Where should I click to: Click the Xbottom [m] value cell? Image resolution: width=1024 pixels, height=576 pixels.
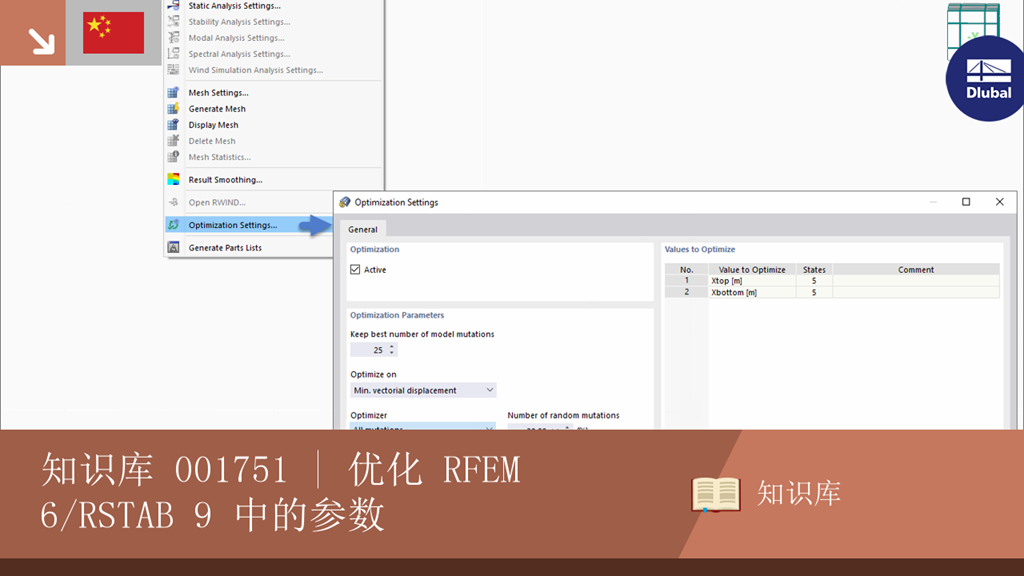pyautogui.click(x=752, y=293)
